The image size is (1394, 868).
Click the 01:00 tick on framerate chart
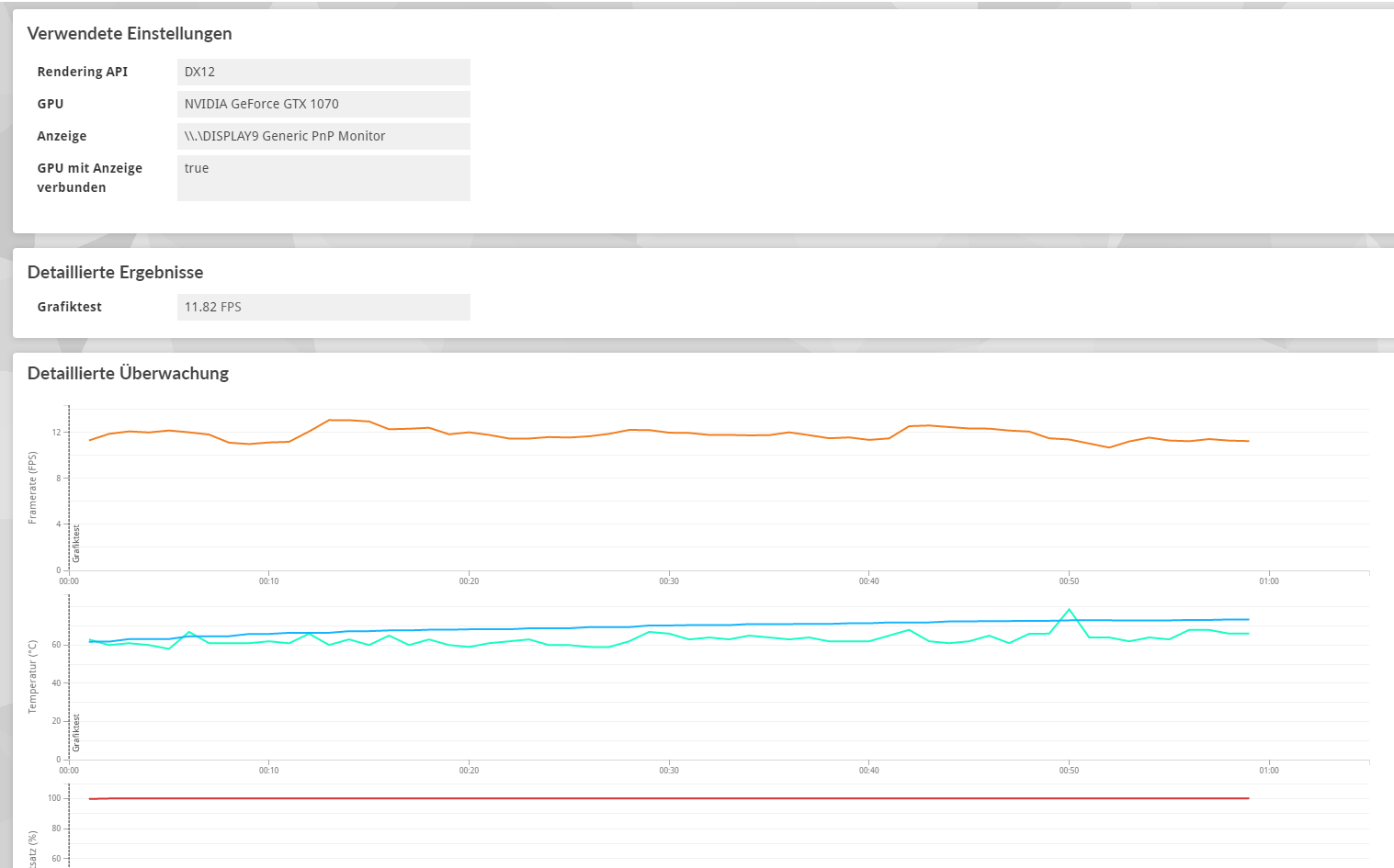(x=1269, y=581)
